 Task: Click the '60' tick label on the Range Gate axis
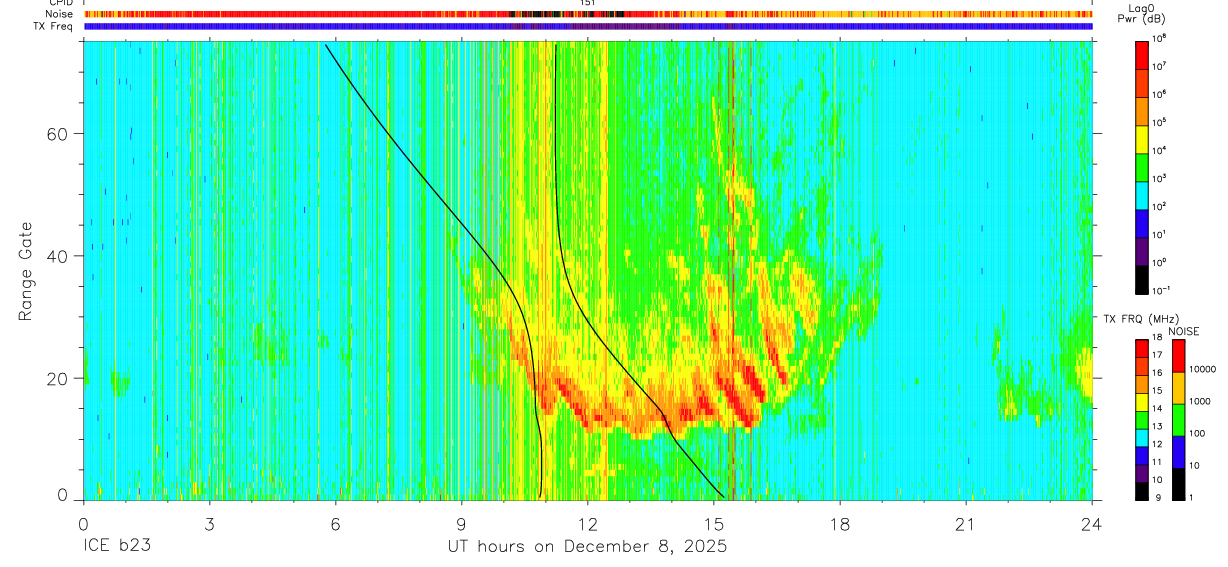56,134
